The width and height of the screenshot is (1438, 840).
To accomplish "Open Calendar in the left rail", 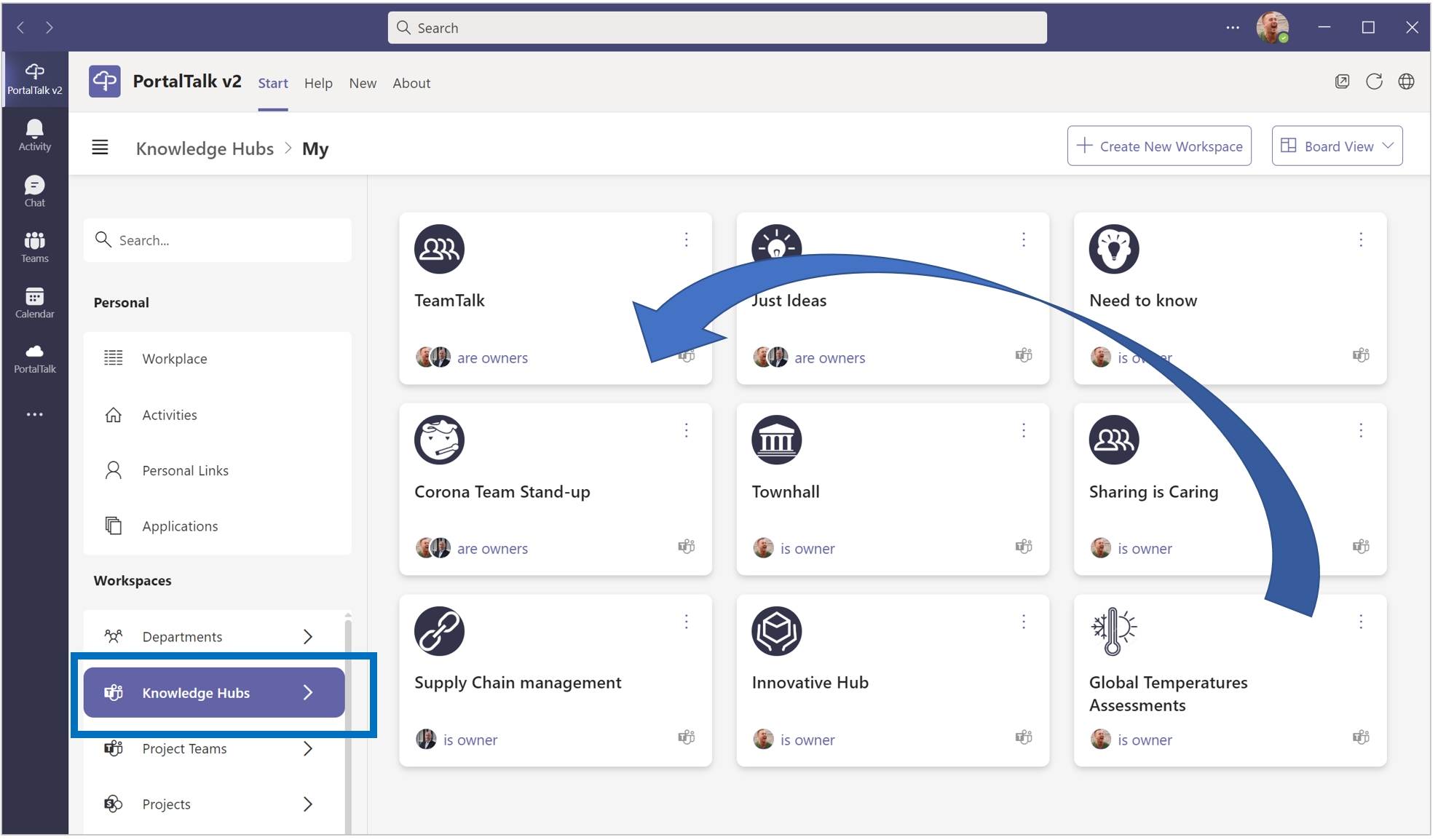I will pos(34,303).
